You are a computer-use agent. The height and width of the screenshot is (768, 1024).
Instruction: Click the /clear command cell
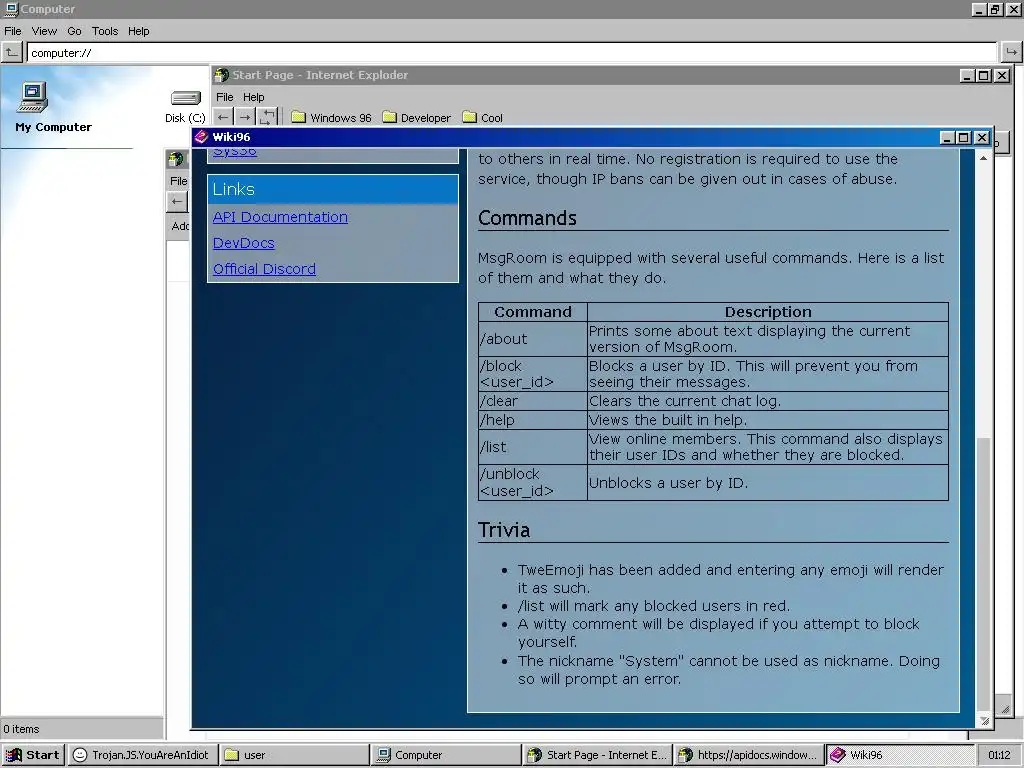click(x=532, y=401)
